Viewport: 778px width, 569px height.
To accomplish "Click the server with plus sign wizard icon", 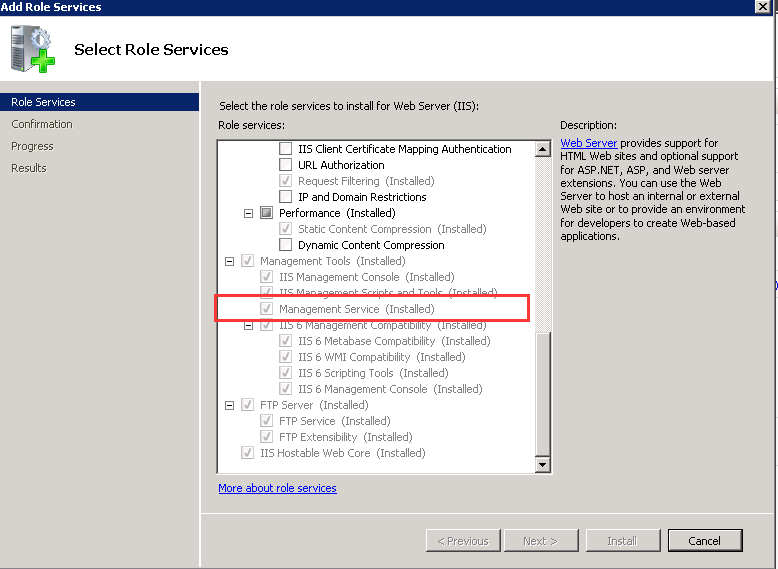I will (x=33, y=49).
